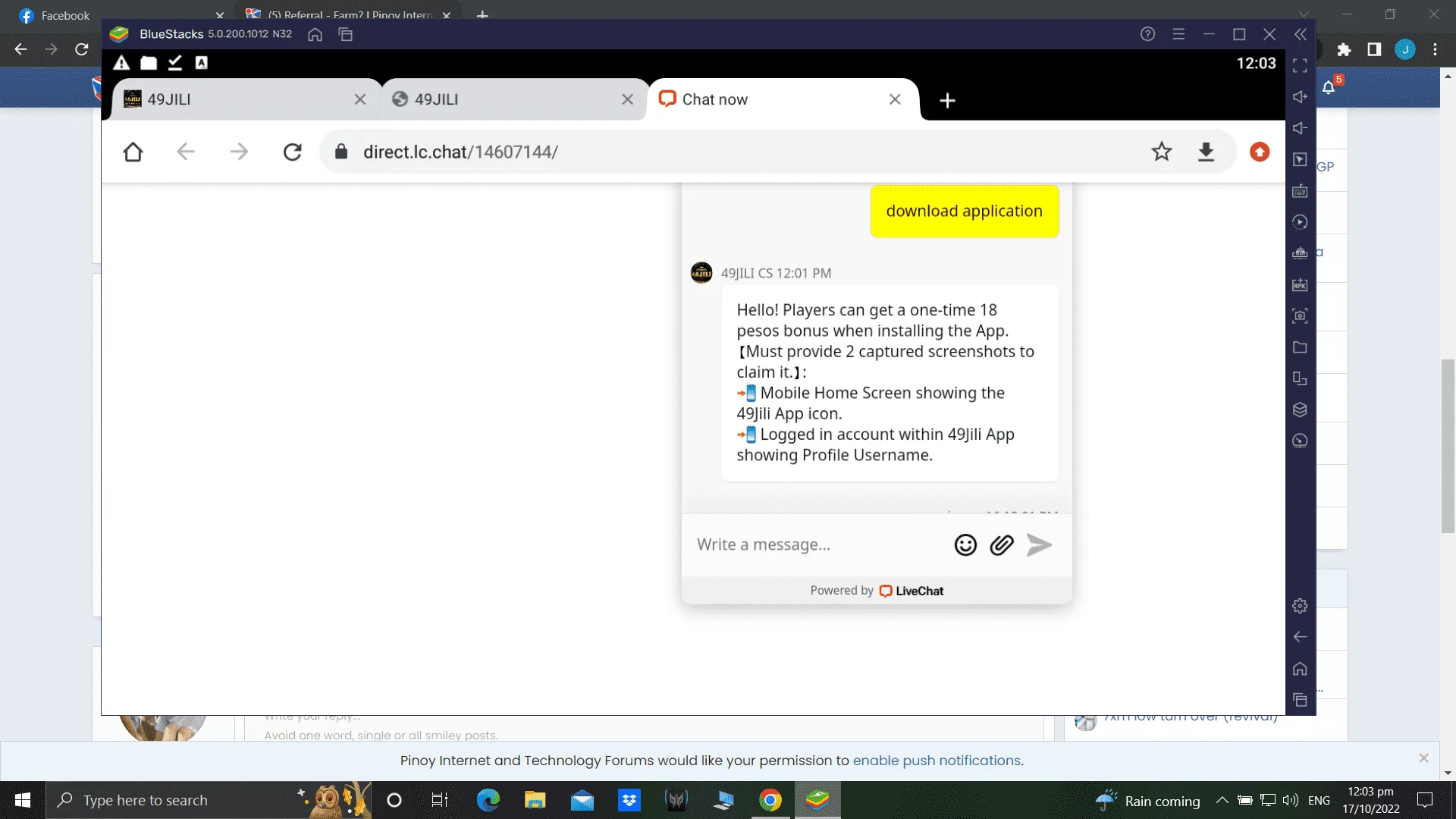Viewport: 1456px width, 819px height.
Task: Open the BlueStacks multi-instance layers icon
Action: coord(1300,409)
